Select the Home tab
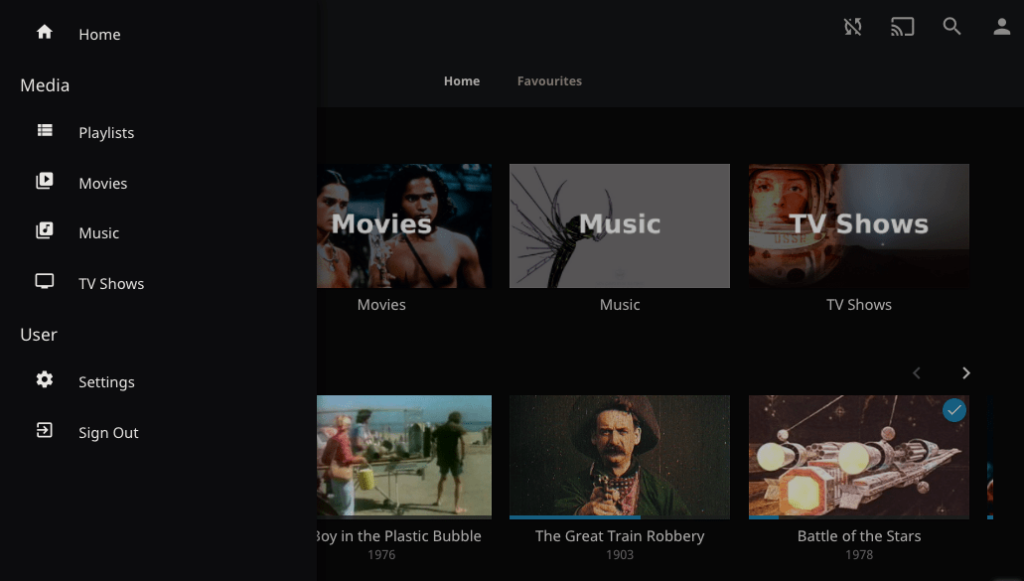This screenshot has width=1024, height=581. tap(461, 81)
